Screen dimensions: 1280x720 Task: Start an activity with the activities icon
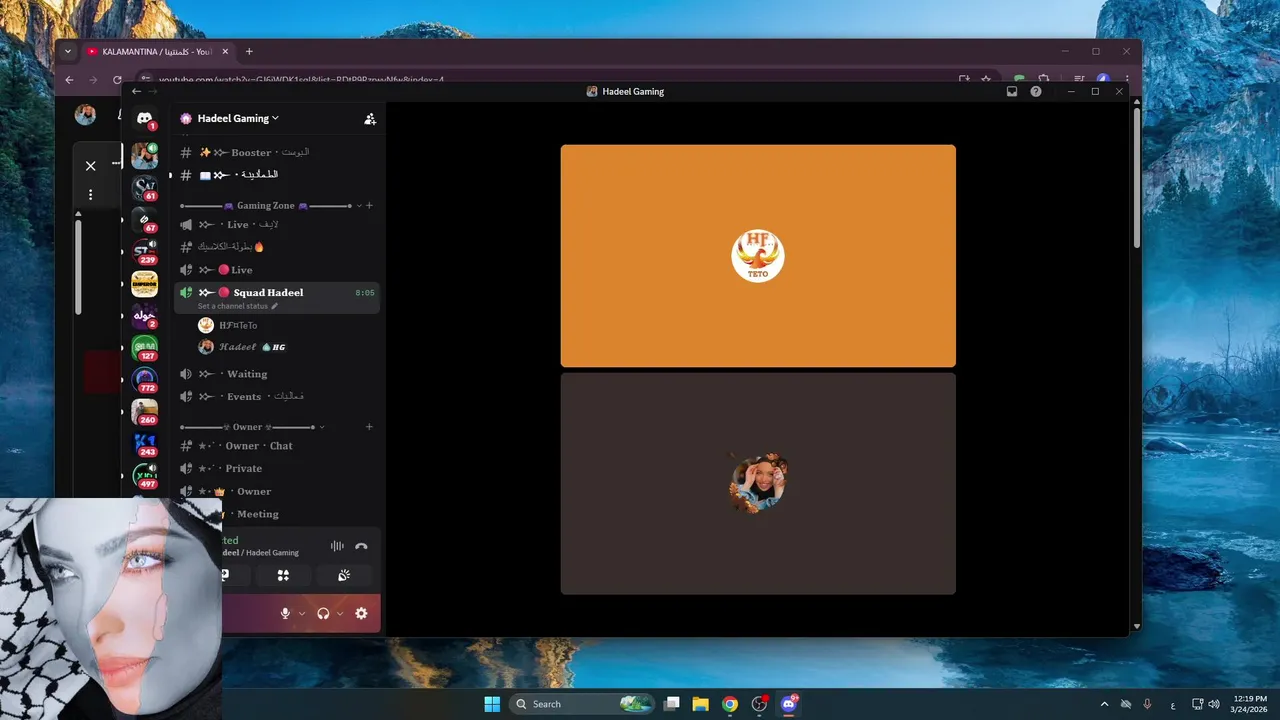pos(283,575)
